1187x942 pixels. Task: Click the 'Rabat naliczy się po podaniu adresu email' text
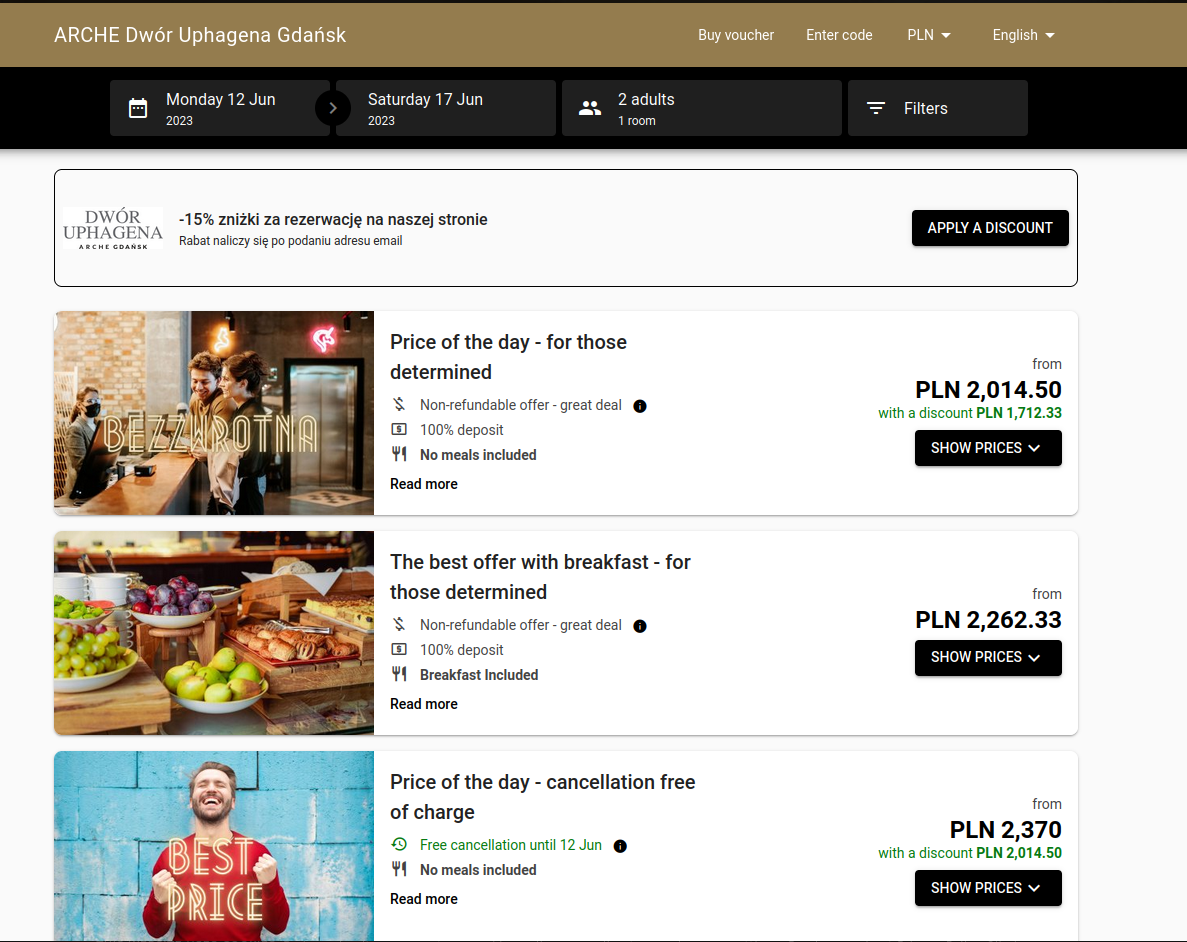point(291,241)
